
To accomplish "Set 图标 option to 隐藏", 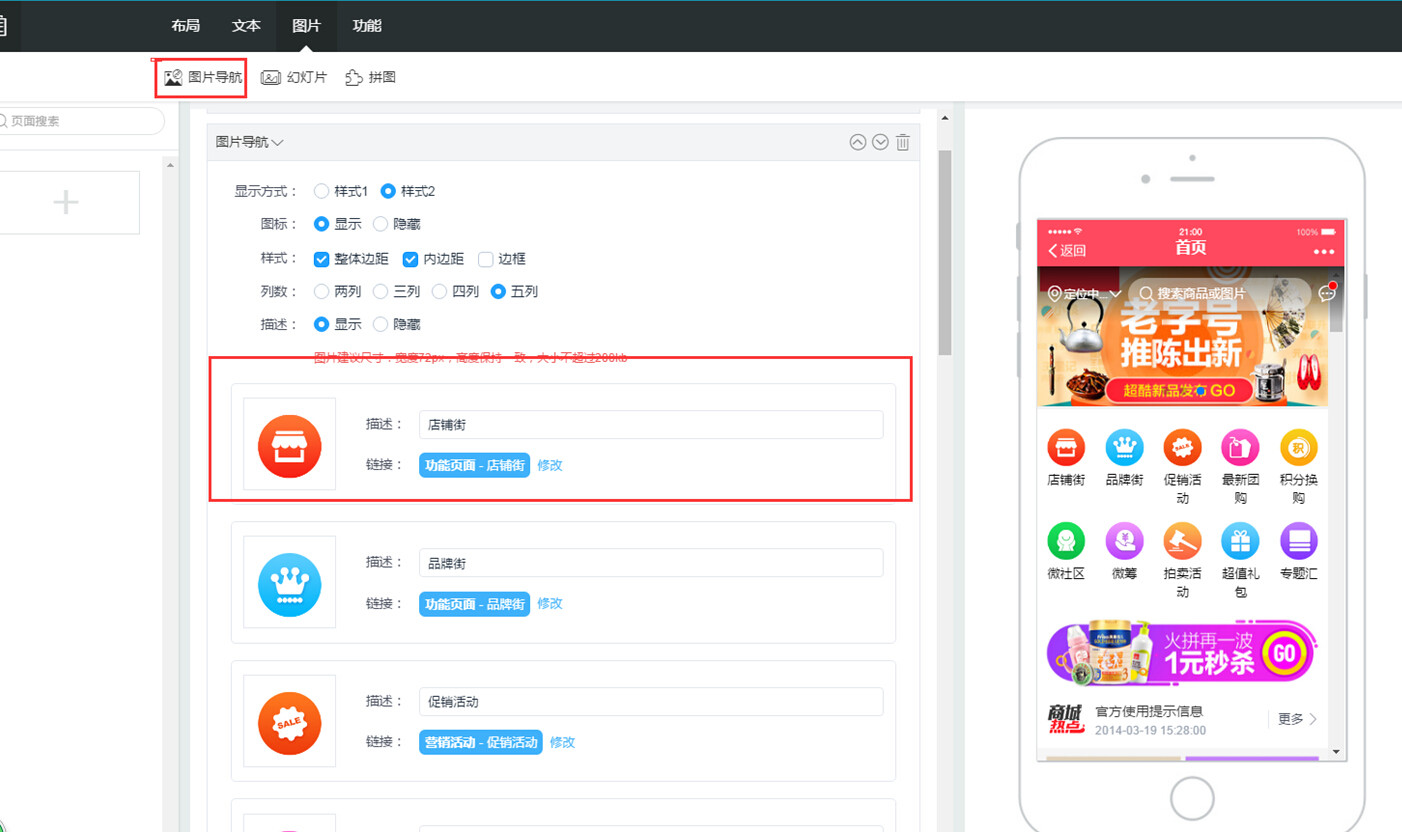I will [397, 224].
